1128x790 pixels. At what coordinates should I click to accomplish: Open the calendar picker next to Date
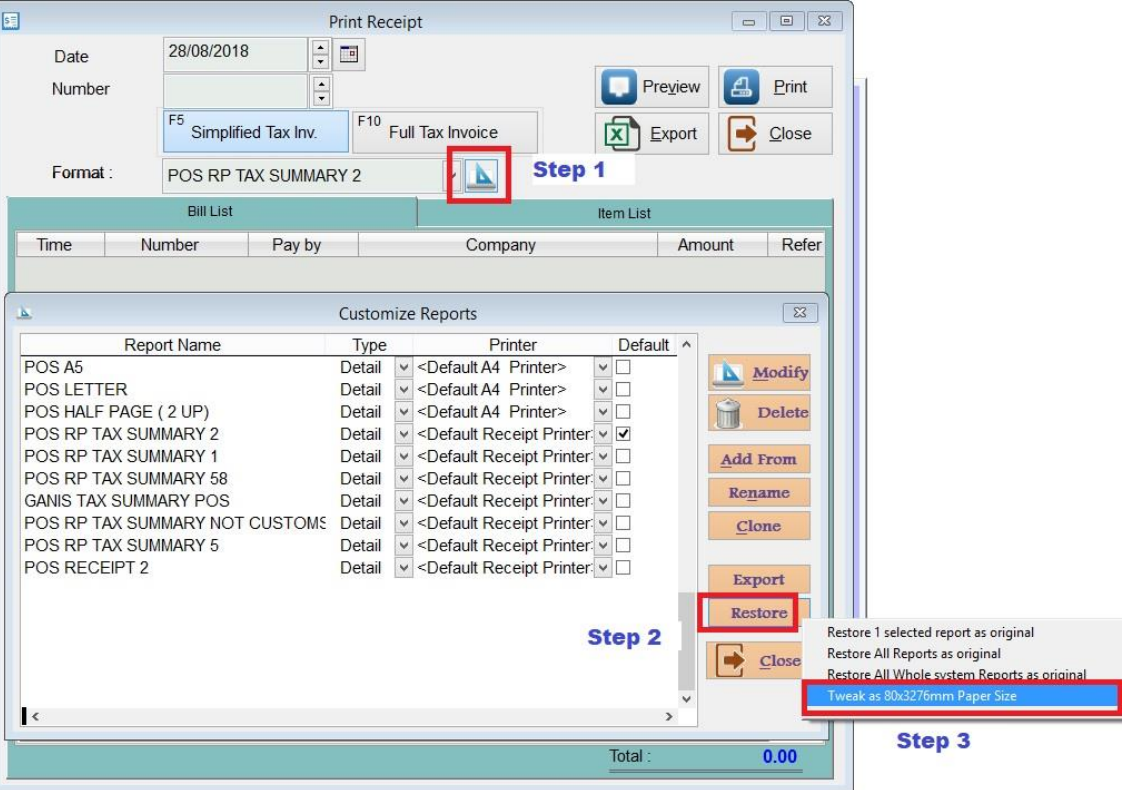point(349,54)
